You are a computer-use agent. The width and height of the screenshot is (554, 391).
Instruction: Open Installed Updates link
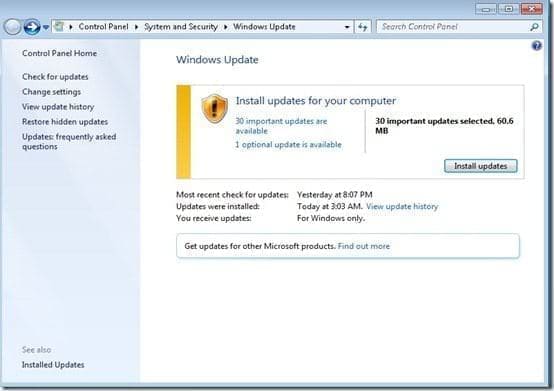click(53, 365)
